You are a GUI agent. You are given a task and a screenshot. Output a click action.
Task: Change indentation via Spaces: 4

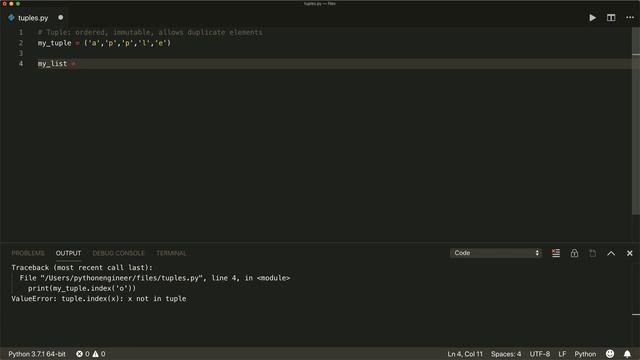(x=506, y=354)
